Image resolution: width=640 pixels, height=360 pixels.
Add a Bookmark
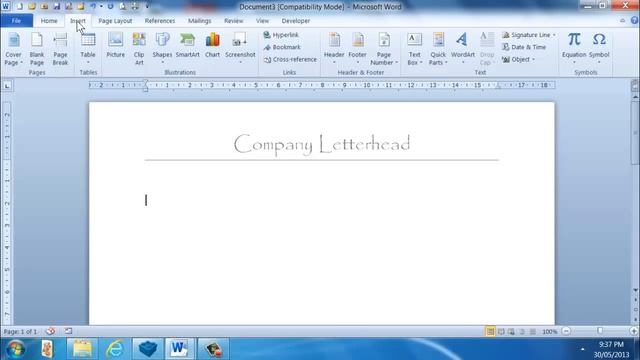[282, 47]
